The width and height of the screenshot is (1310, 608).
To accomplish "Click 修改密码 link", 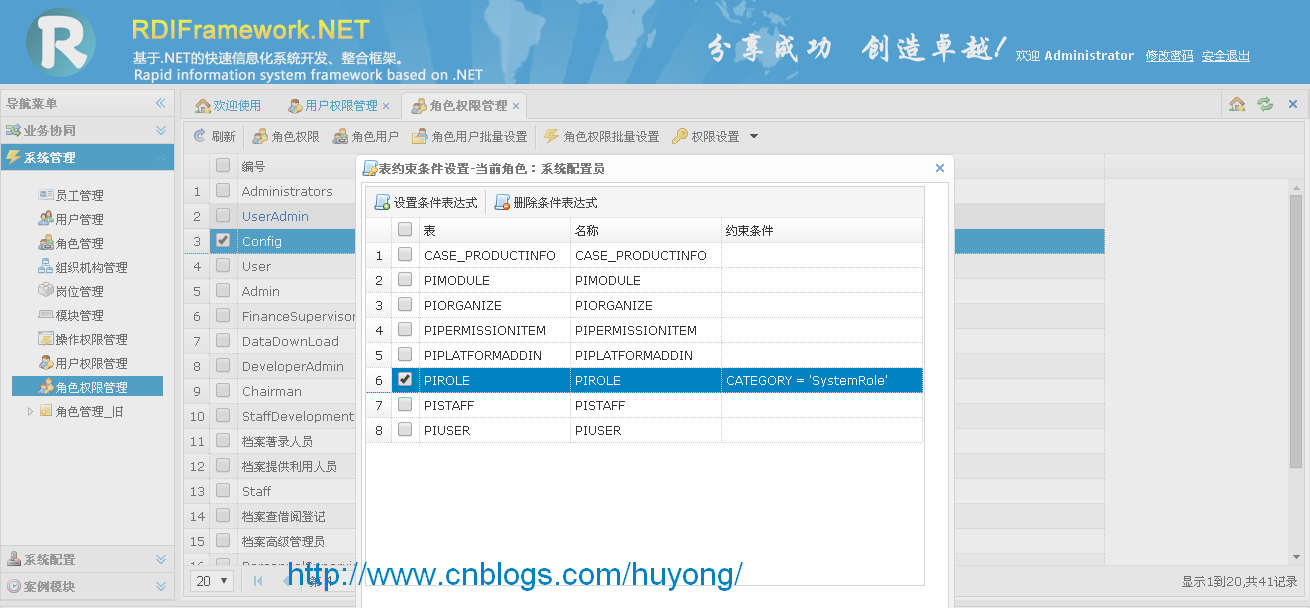I will pos(1169,56).
